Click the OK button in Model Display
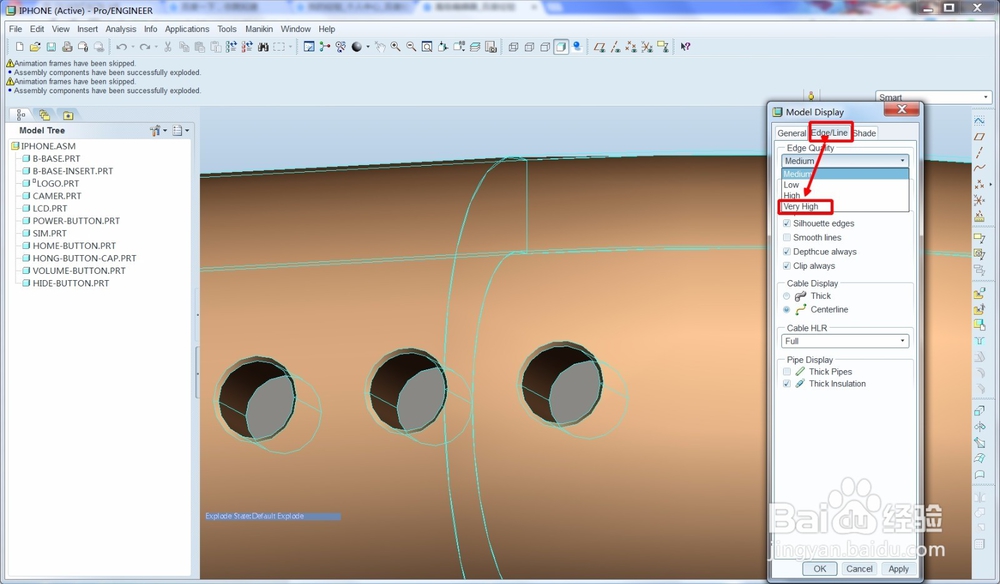 820,569
